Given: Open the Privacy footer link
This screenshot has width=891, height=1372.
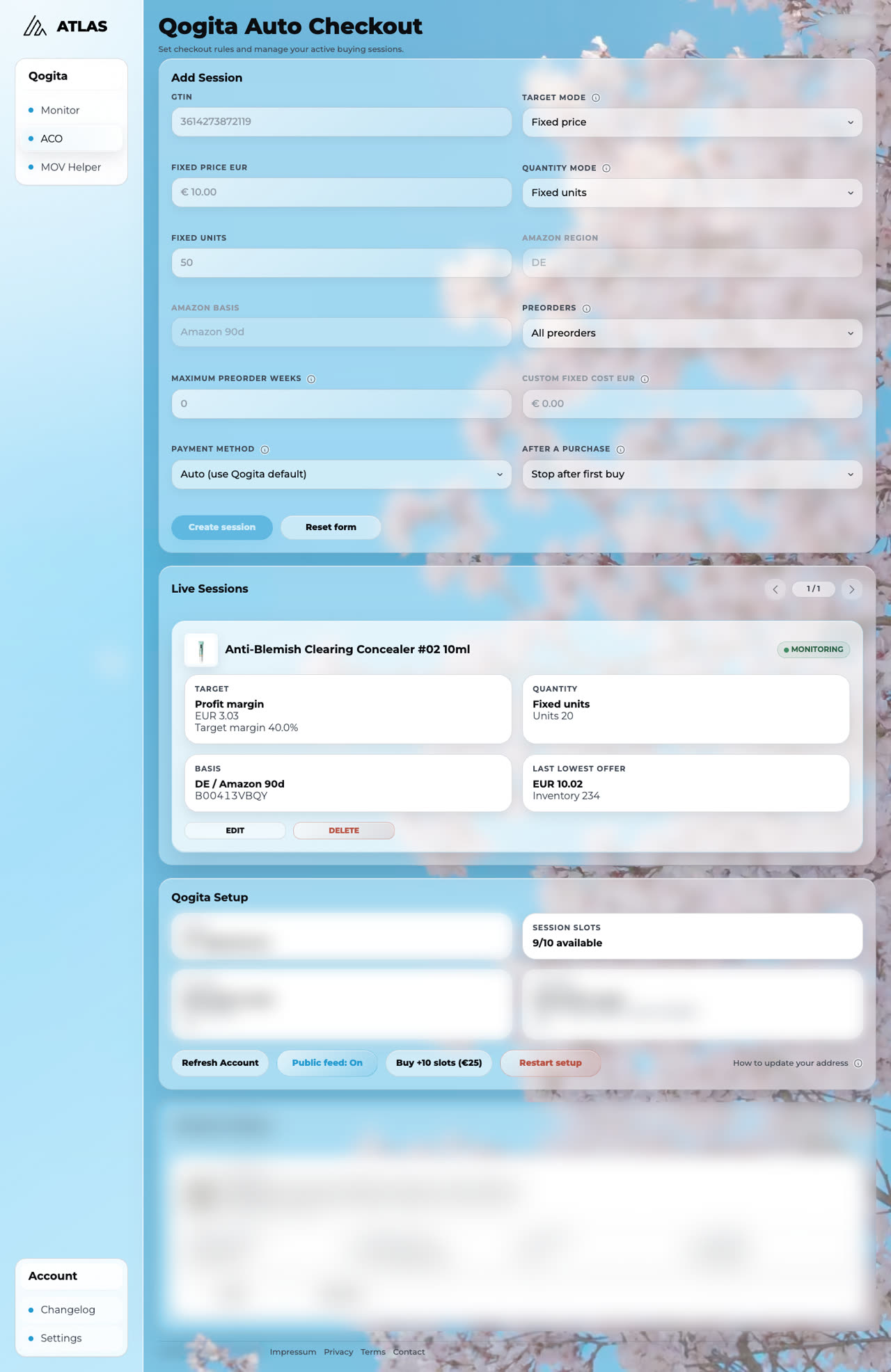Looking at the screenshot, I should pyautogui.click(x=338, y=1352).
